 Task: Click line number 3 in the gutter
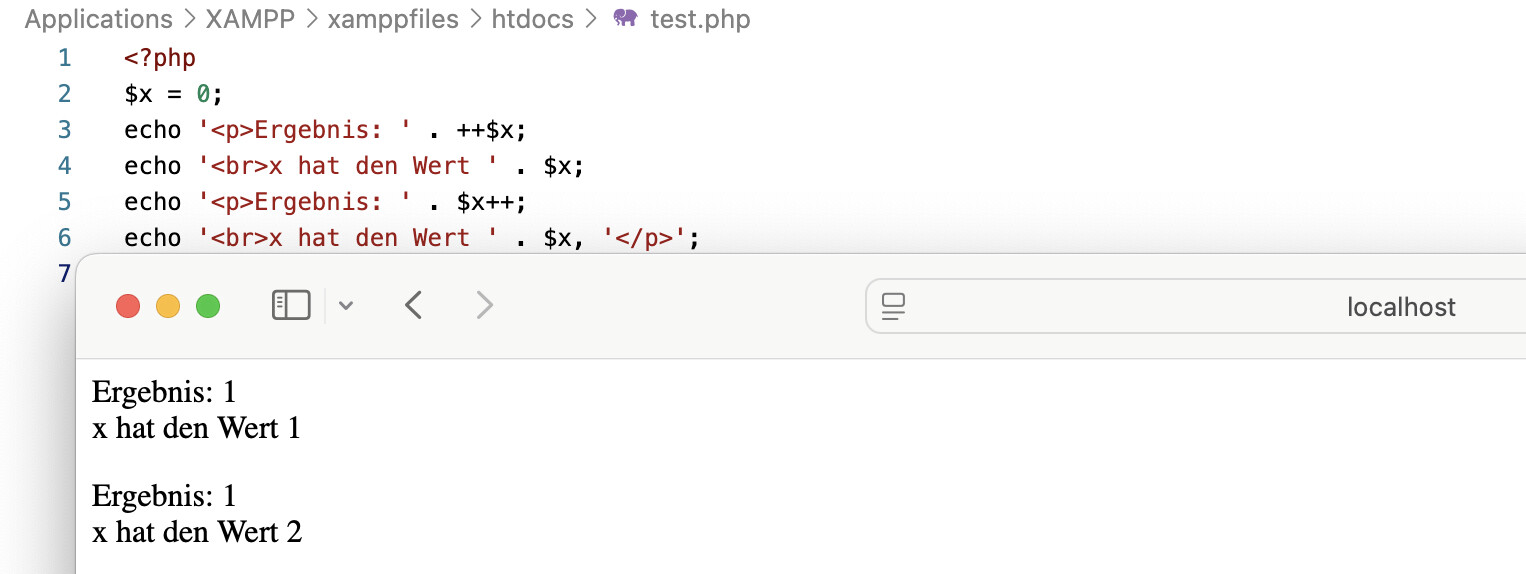[x=65, y=130]
